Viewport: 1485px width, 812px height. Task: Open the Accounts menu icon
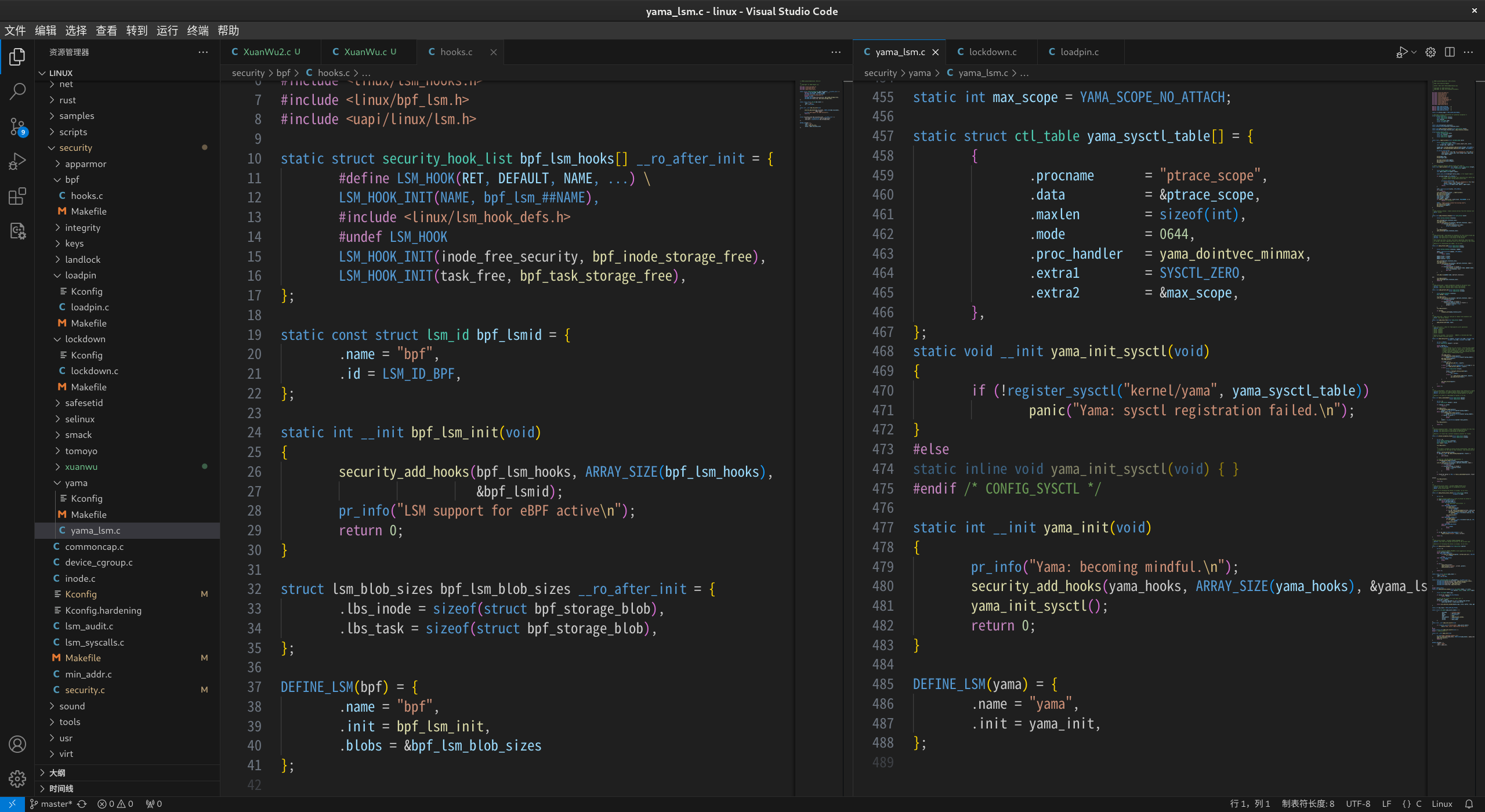[x=17, y=744]
